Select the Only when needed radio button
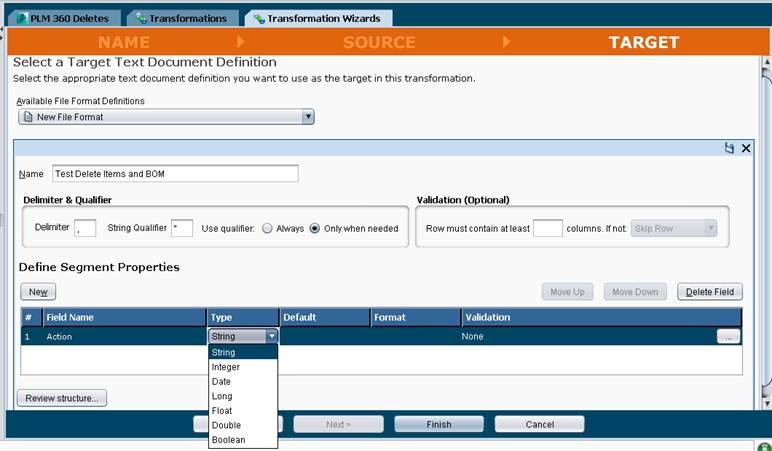The image size is (772, 451). pyautogui.click(x=315, y=228)
